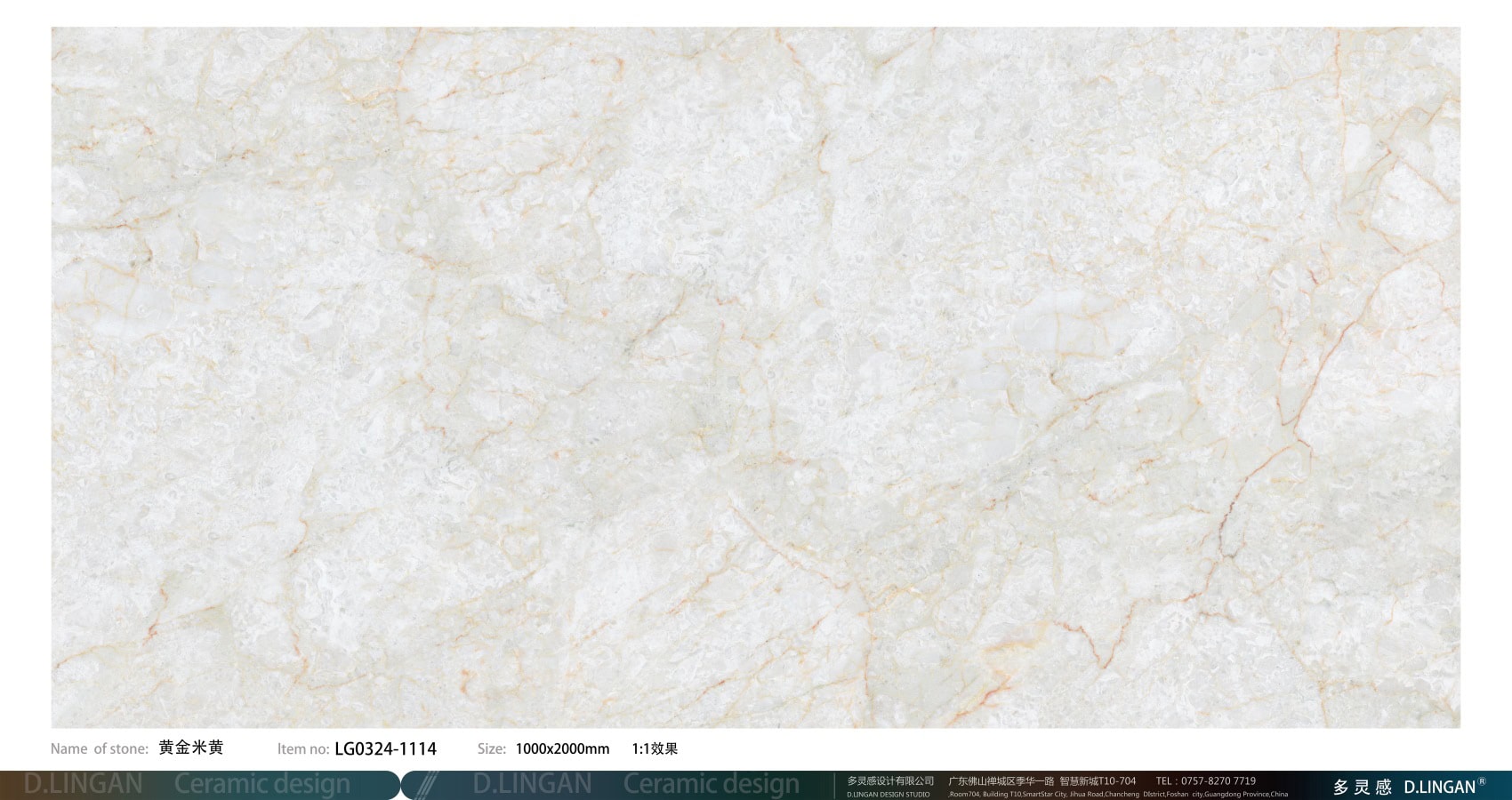Click item number LG0324-1114
The width and height of the screenshot is (1512, 800).
point(385,749)
